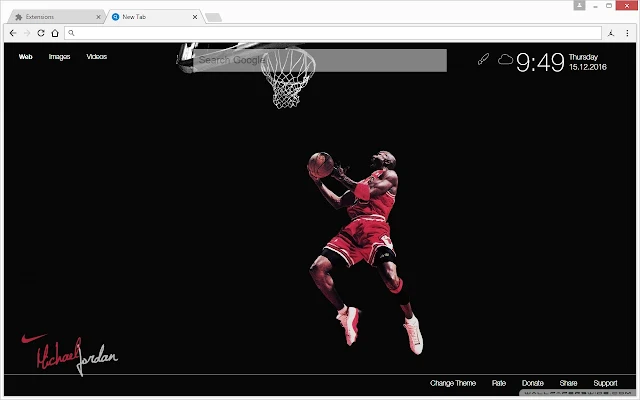Click the puzzle-piece icon on the Extensions tab

[18, 17]
